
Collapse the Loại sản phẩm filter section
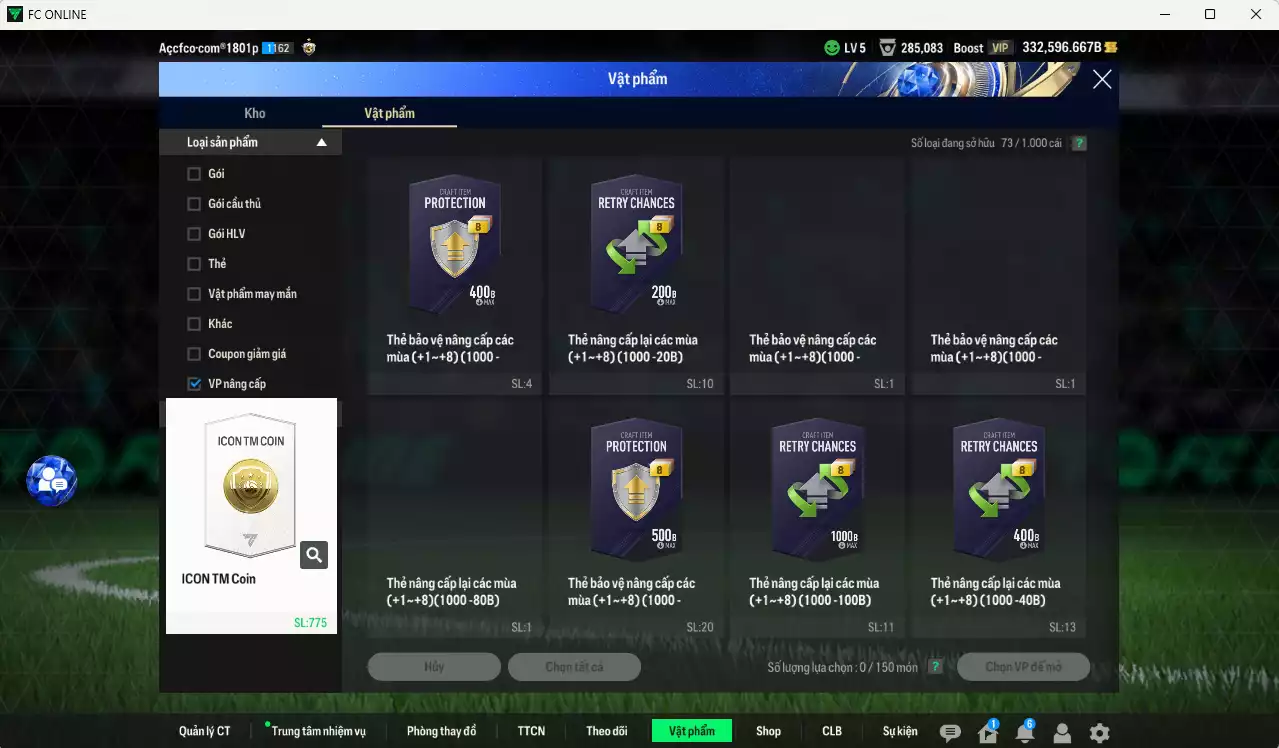pyautogui.click(x=321, y=143)
